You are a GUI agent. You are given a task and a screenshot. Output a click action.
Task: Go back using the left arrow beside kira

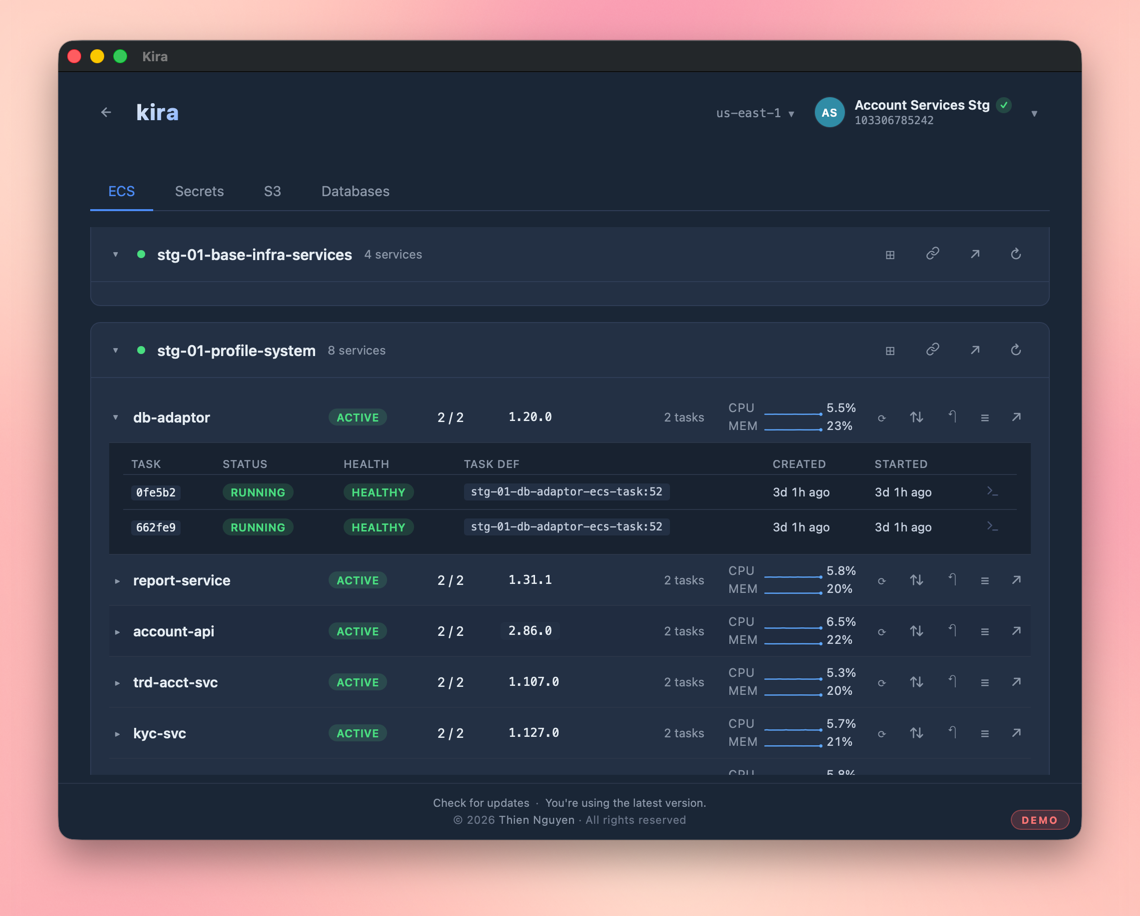(106, 113)
